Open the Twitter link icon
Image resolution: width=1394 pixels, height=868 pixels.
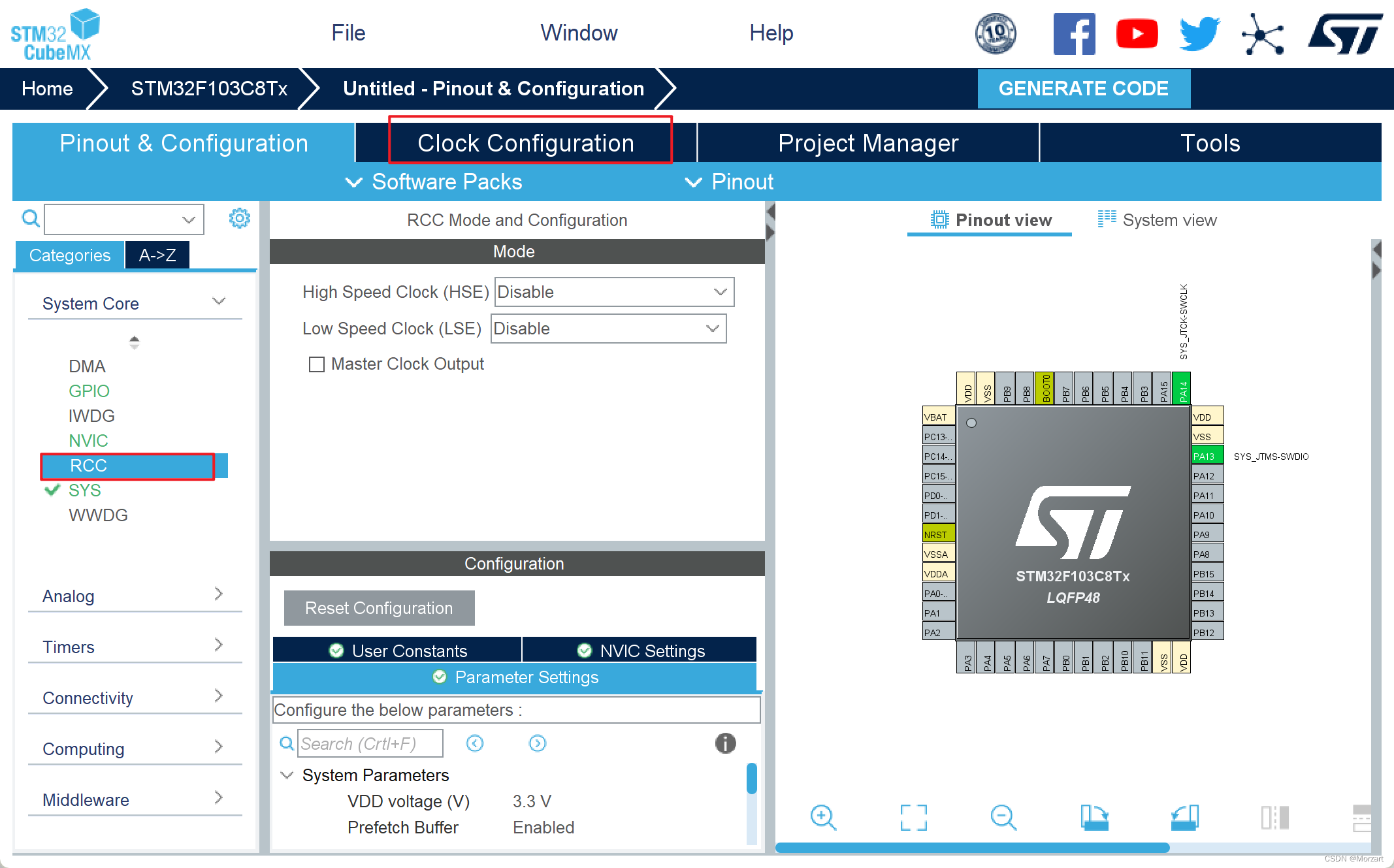(1199, 33)
